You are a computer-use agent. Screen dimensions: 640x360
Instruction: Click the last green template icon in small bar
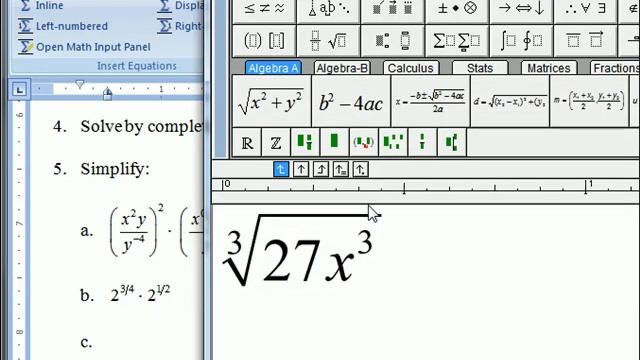pos(451,142)
